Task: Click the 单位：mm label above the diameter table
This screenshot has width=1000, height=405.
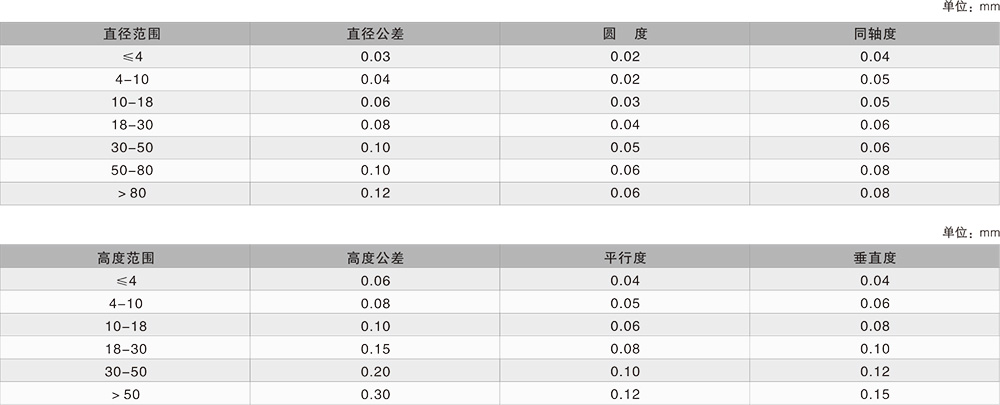Action: click(970, 7)
